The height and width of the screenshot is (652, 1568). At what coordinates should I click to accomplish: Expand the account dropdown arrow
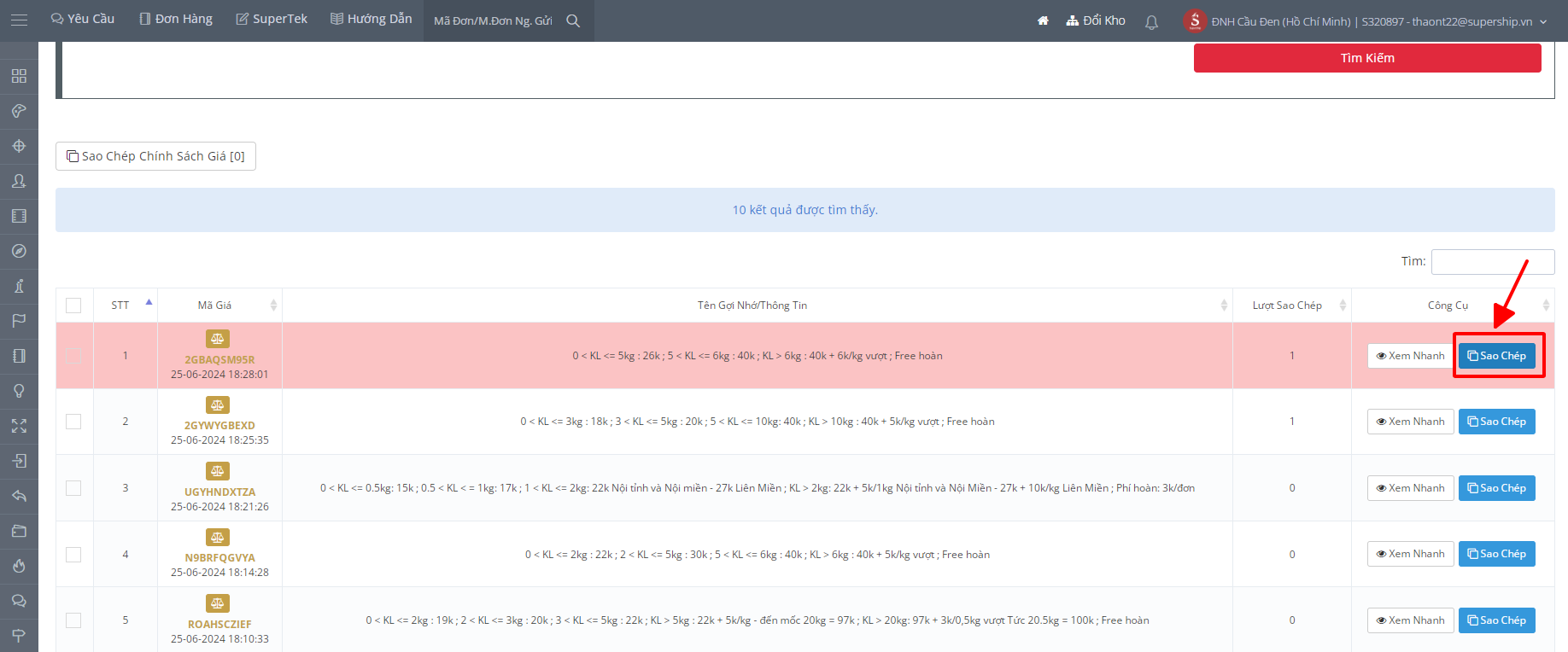(1543, 22)
